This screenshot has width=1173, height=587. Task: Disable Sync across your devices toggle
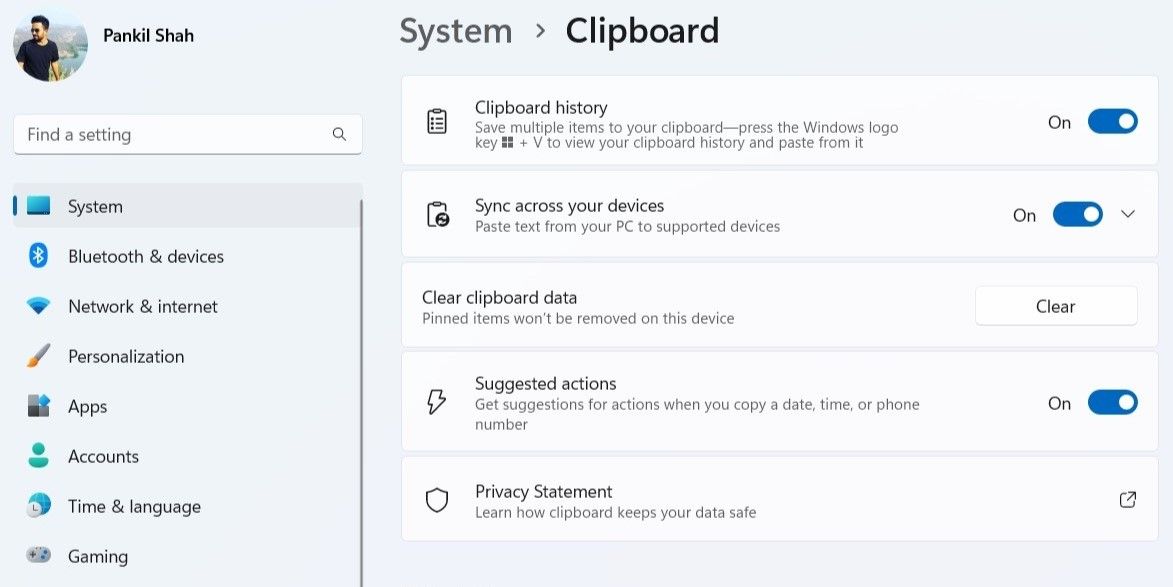click(1077, 215)
